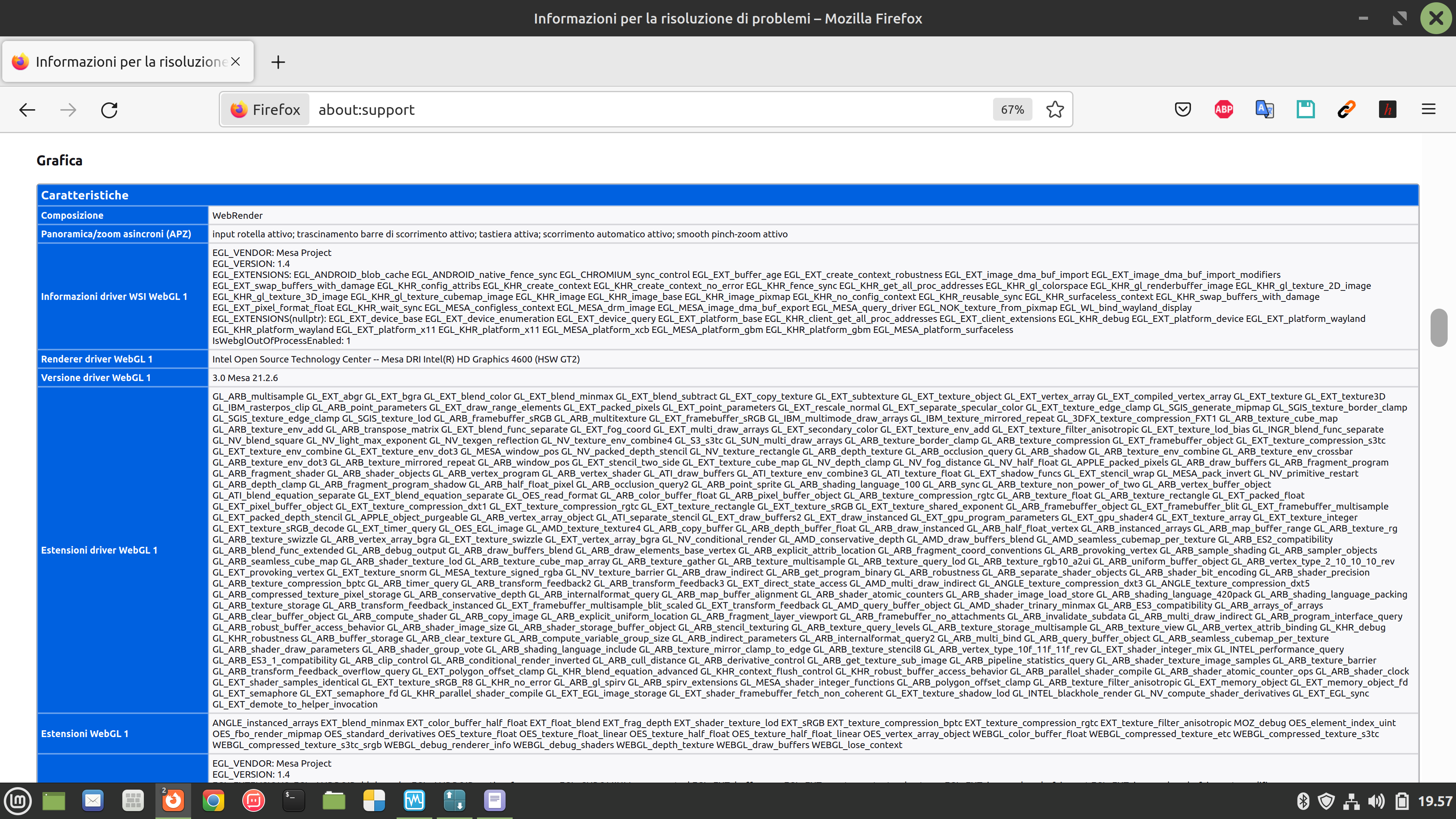Click the vertical page scrollbar thumb
The image size is (1456, 819).
pyautogui.click(x=1439, y=328)
